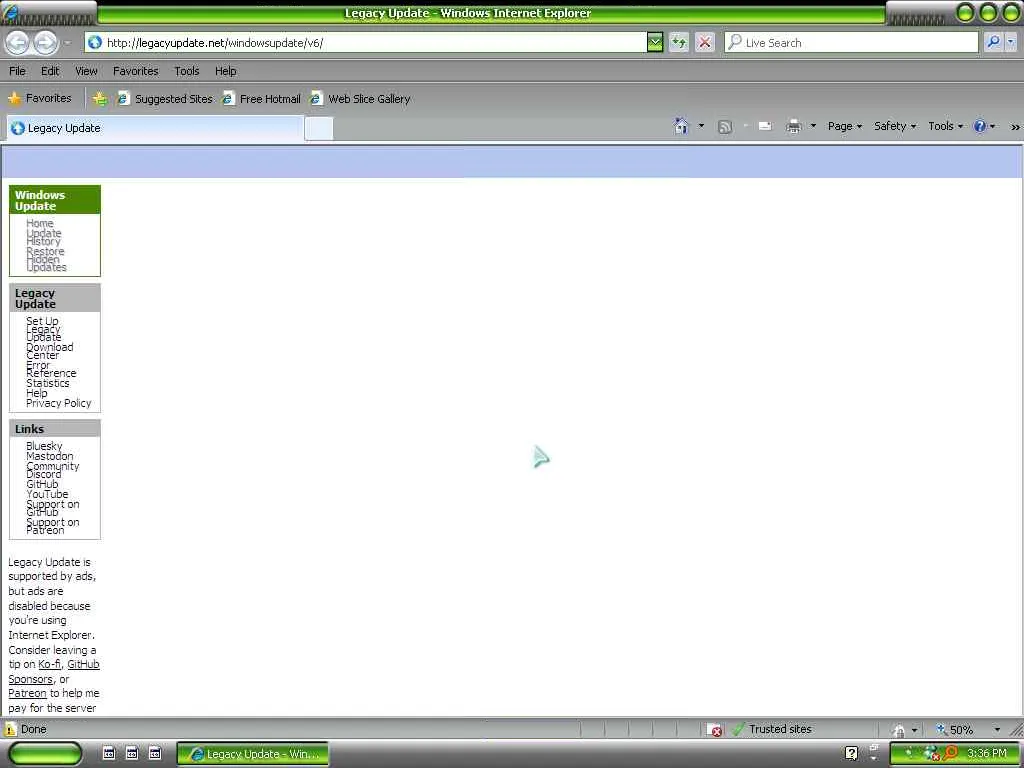The image size is (1024, 768).
Task: Open the Update History link
Action: coord(44,237)
